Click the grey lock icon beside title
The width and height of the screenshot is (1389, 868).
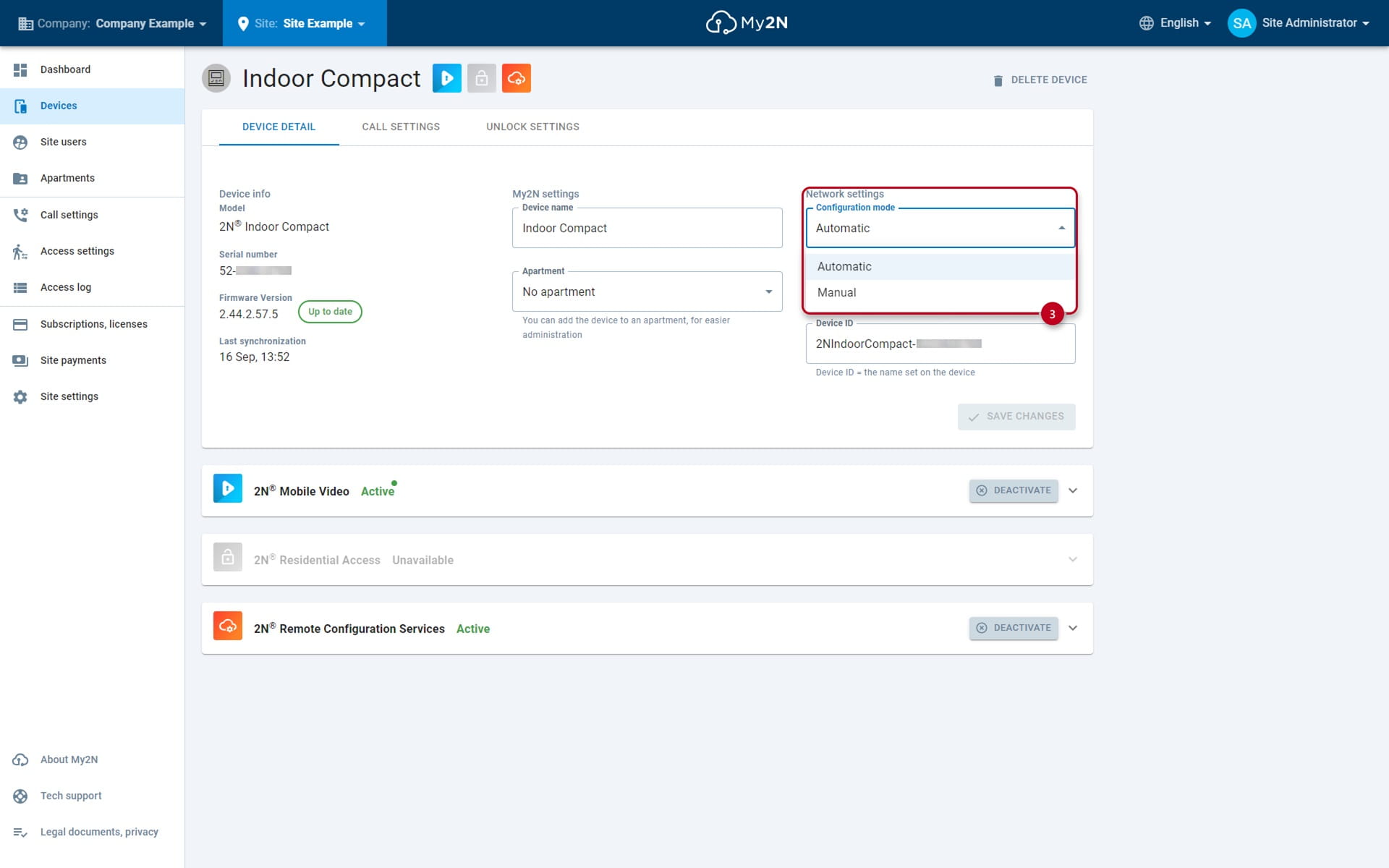point(482,78)
